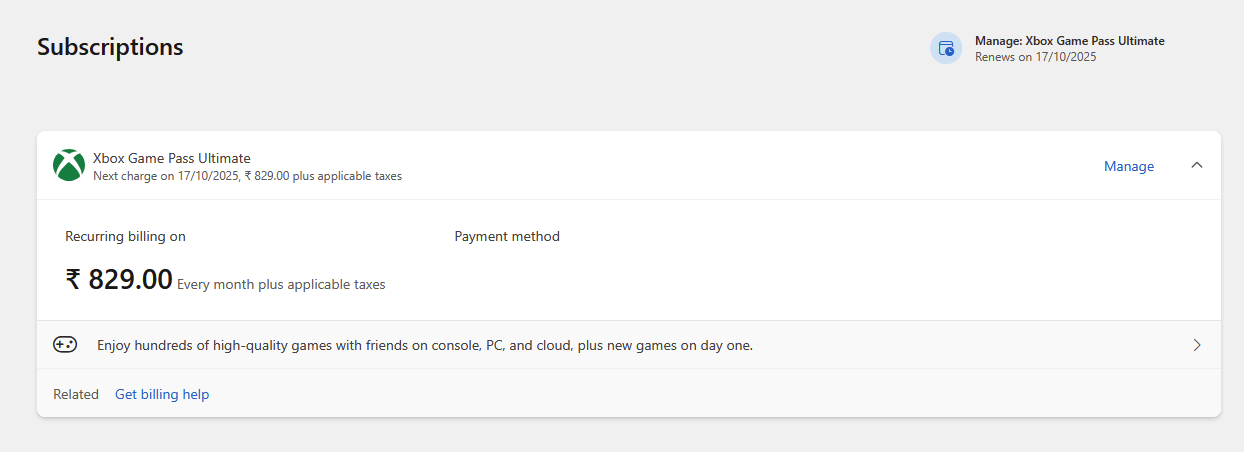Click the subscription calendar icon at top right
Screen dimensions: 1244x452
[946, 48]
